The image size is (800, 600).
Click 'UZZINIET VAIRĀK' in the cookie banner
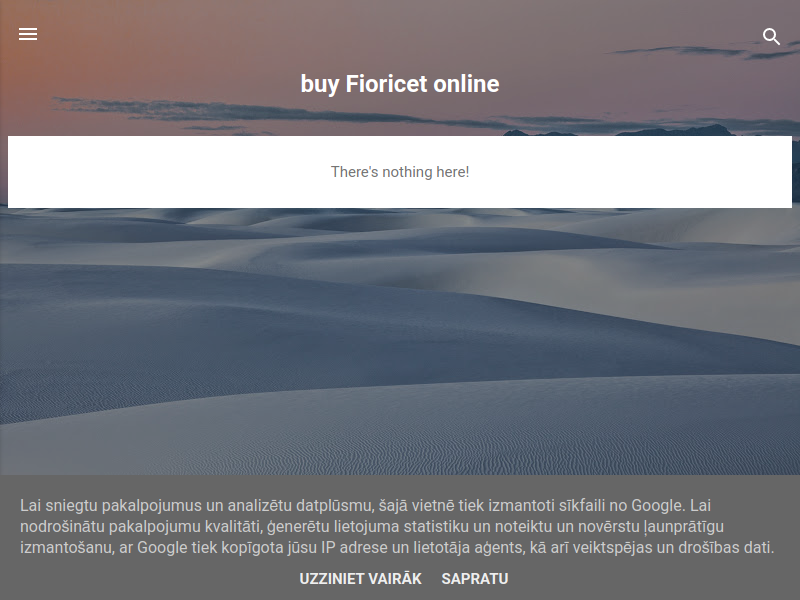(x=360, y=579)
